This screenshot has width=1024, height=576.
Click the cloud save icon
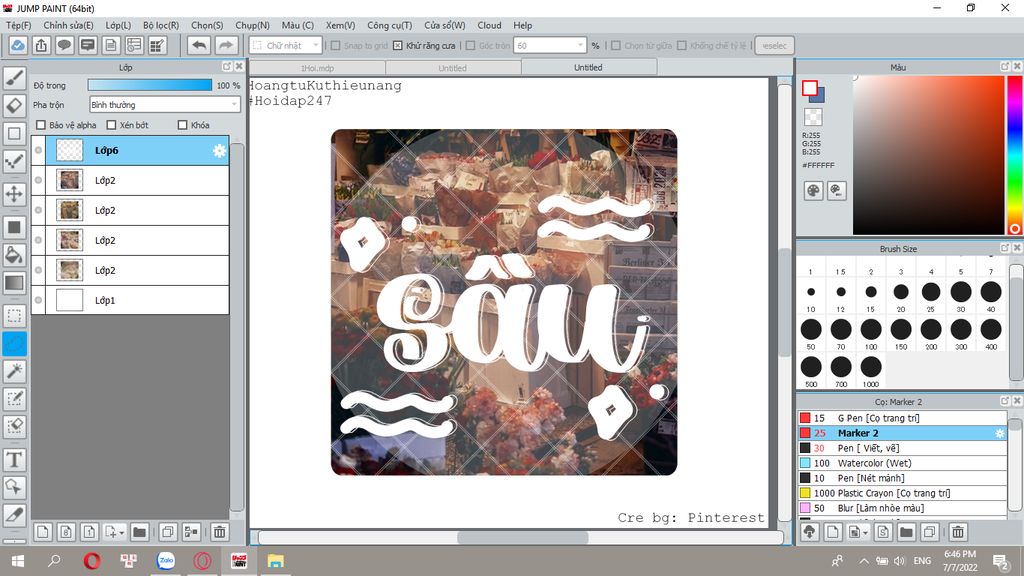pyautogui.click(x=18, y=45)
